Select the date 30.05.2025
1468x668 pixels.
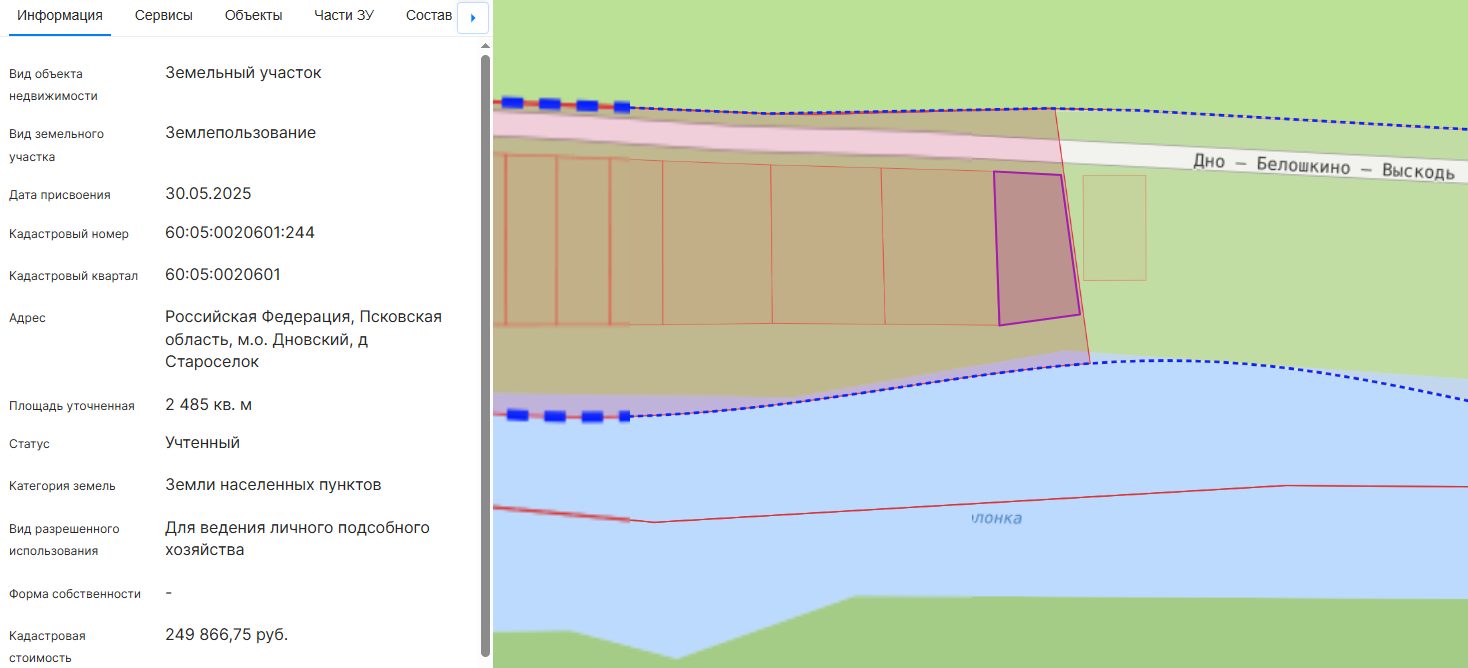[208, 193]
